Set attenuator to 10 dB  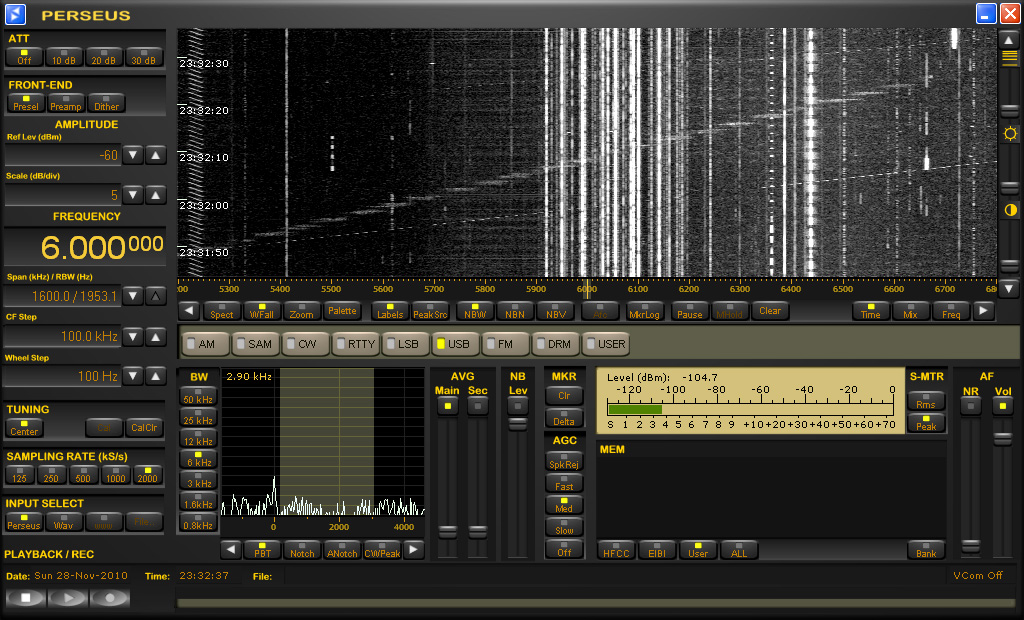tap(64, 57)
